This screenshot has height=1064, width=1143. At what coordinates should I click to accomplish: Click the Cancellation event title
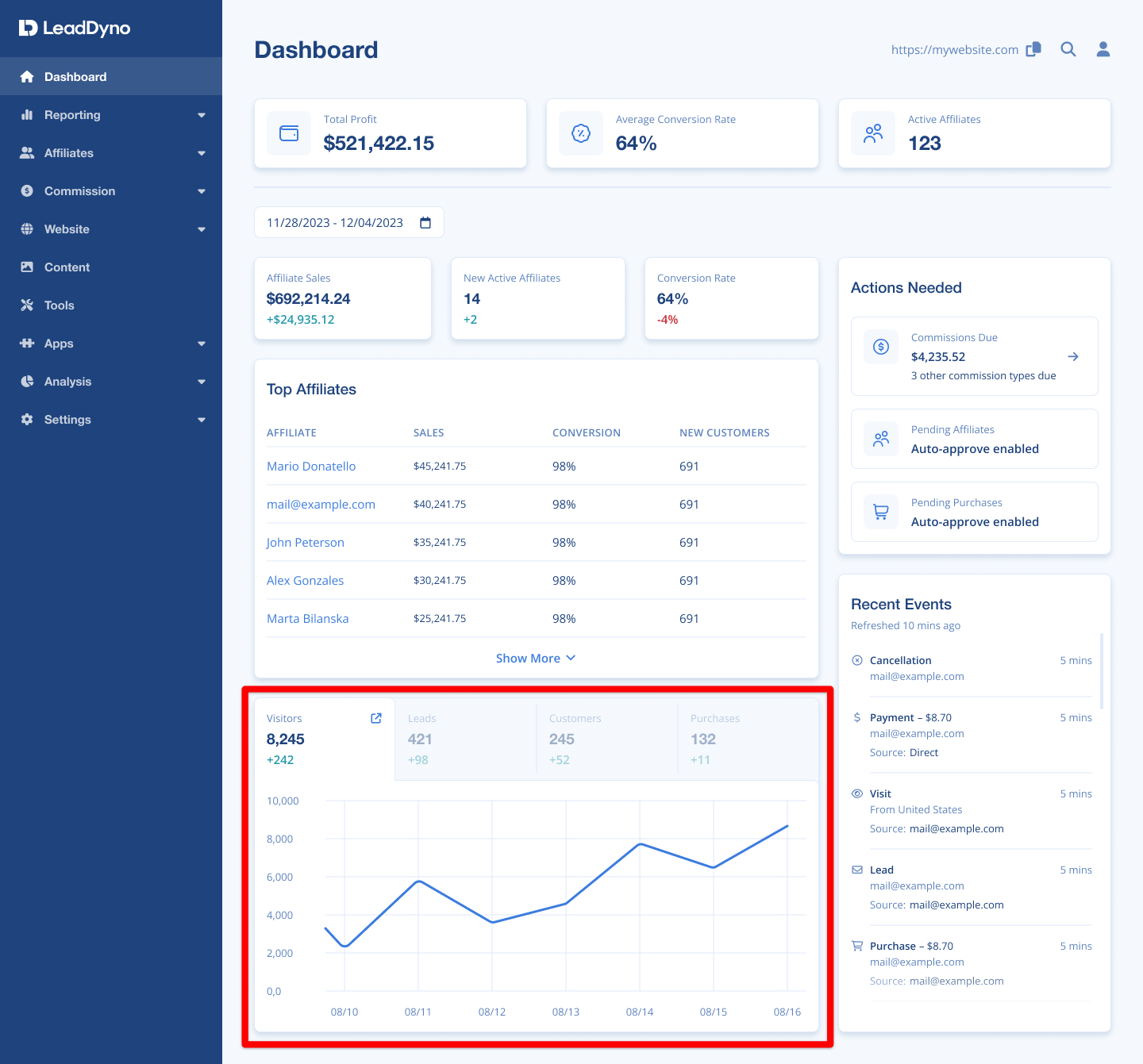pyautogui.click(x=901, y=660)
